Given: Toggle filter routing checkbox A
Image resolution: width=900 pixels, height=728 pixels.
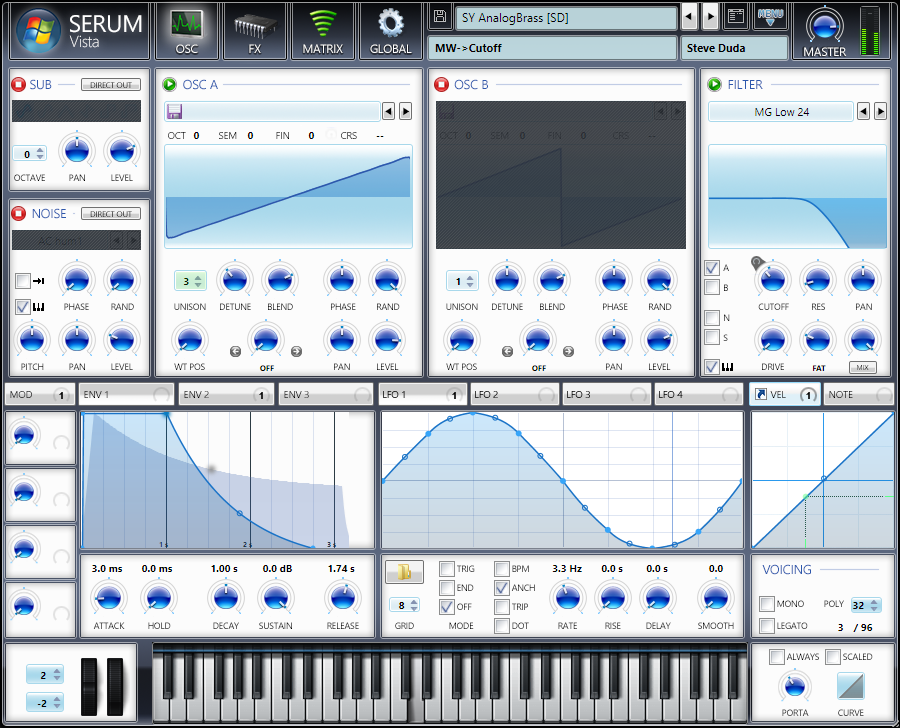Looking at the screenshot, I should (712, 268).
